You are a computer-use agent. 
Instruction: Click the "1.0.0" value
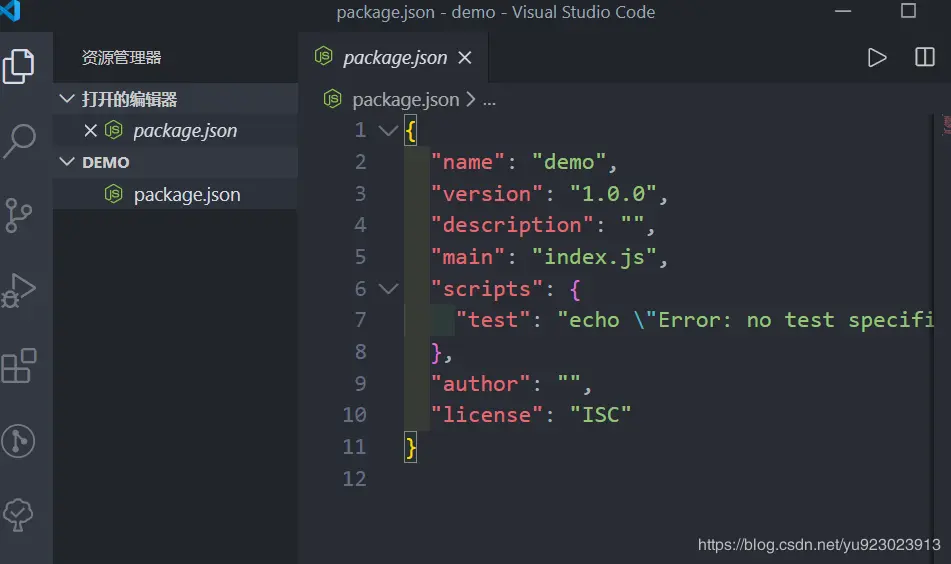click(613, 193)
